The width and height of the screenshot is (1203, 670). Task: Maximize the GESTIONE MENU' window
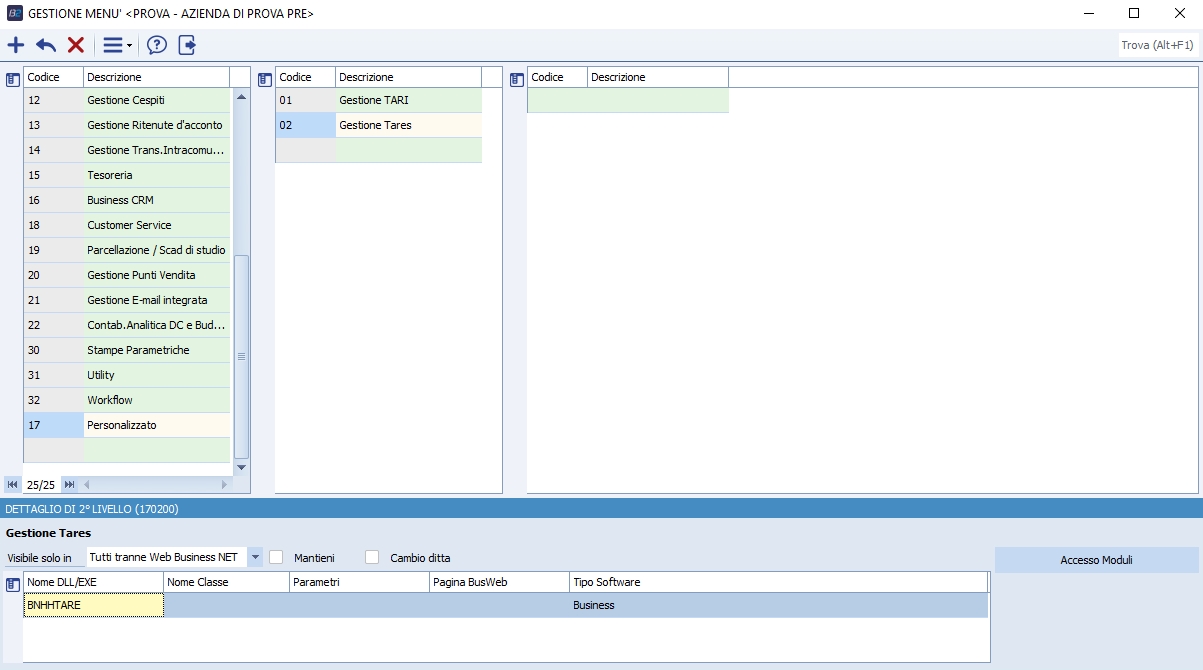[x=1134, y=13]
